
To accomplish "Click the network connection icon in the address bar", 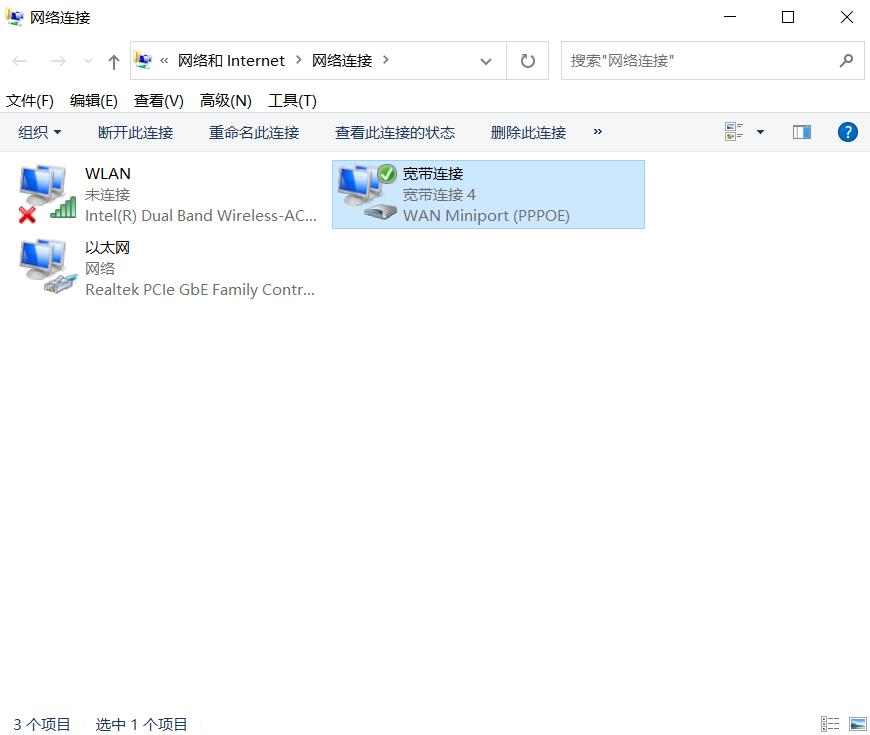I will pyautogui.click(x=145, y=60).
